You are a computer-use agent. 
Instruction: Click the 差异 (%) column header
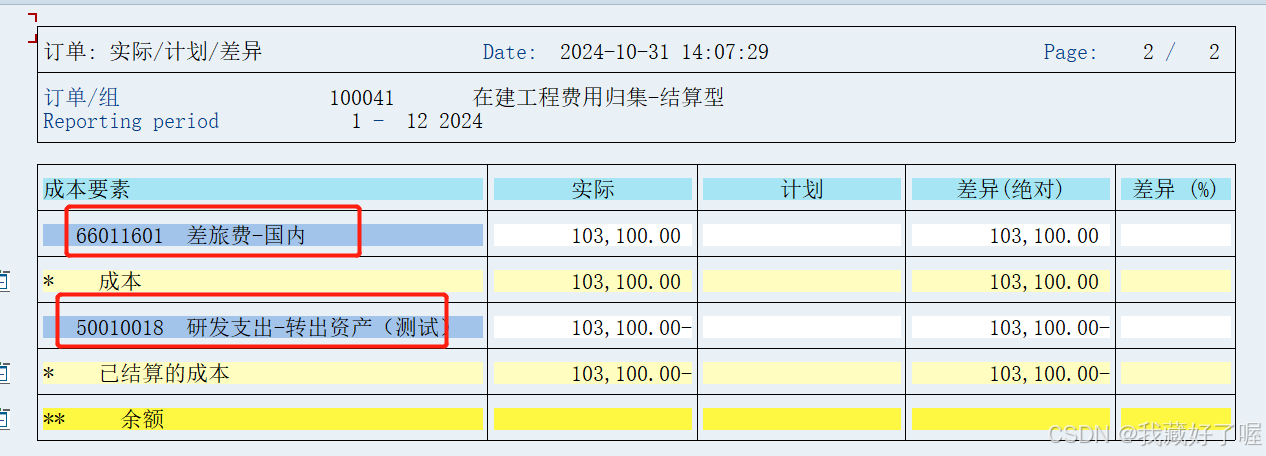click(1176, 189)
